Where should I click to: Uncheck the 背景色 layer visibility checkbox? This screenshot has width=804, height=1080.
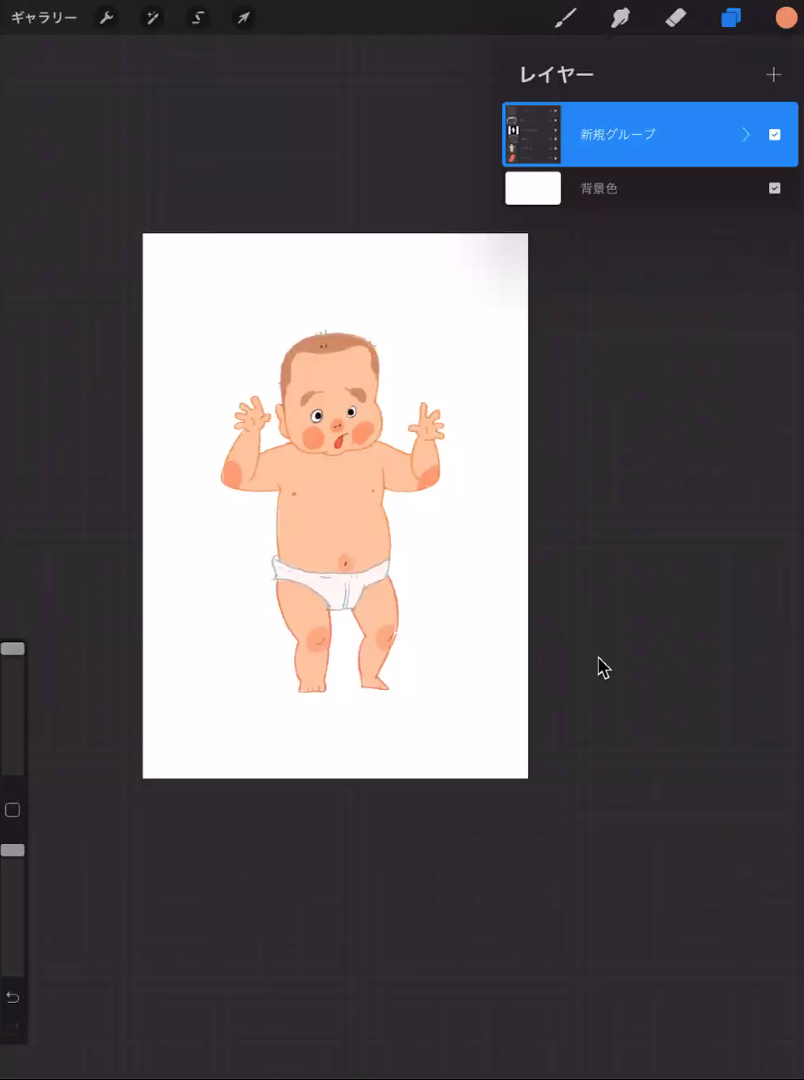(x=774, y=188)
